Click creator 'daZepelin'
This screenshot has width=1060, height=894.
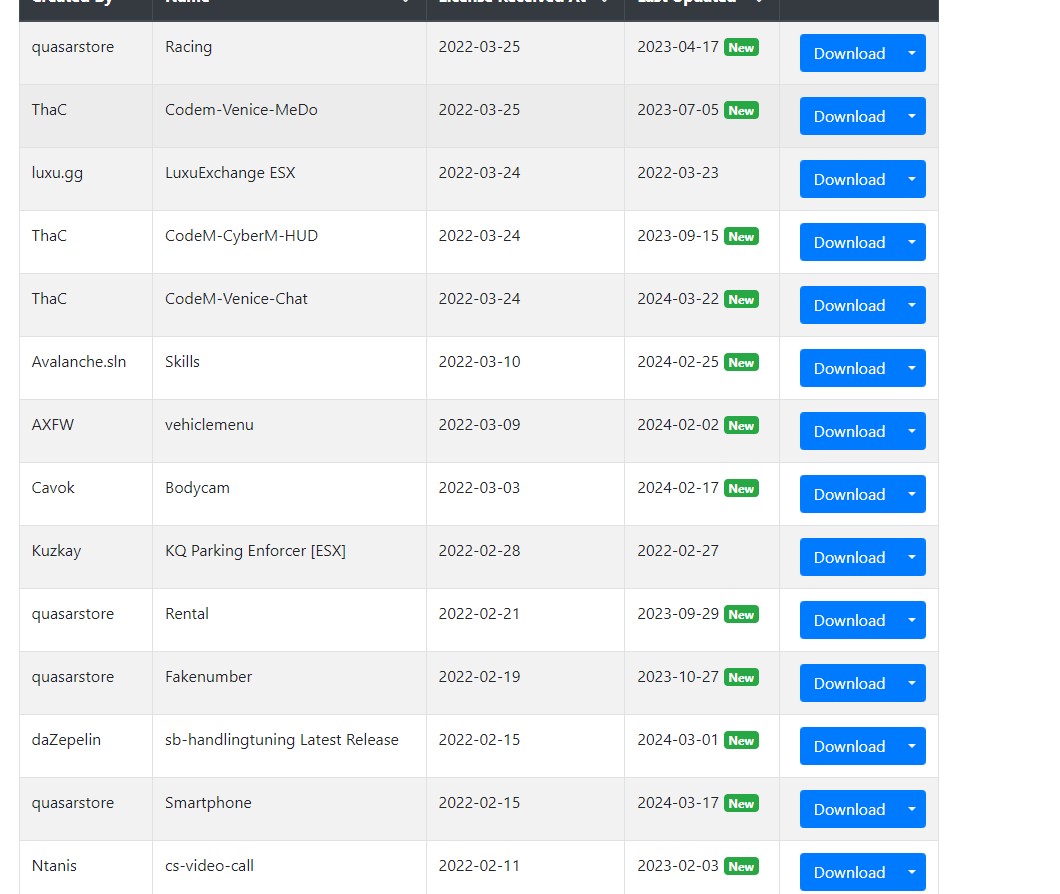coord(66,740)
